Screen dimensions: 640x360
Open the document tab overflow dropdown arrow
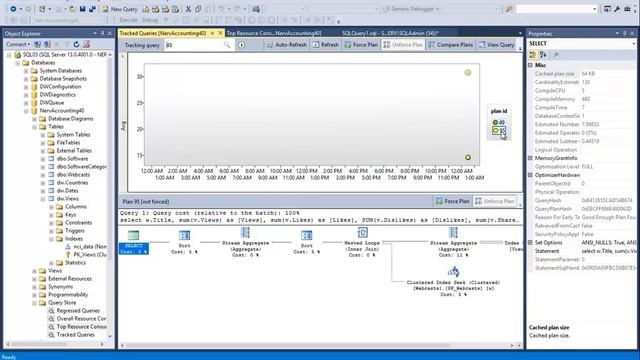click(x=520, y=33)
